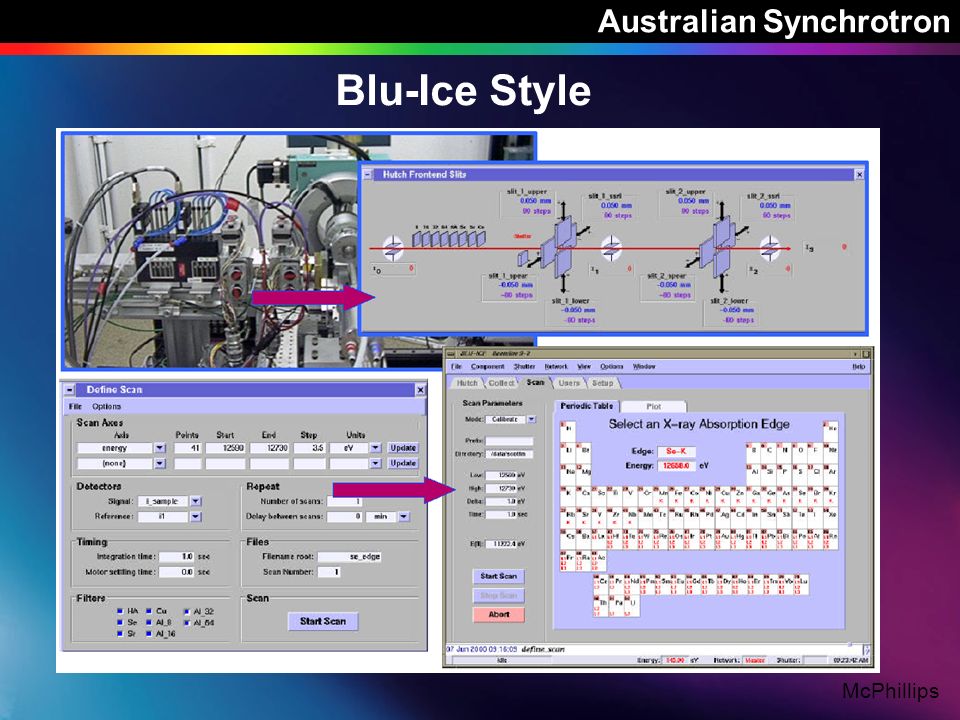
Task: Open the Reference detector dropdown
Action: coord(196,516)
